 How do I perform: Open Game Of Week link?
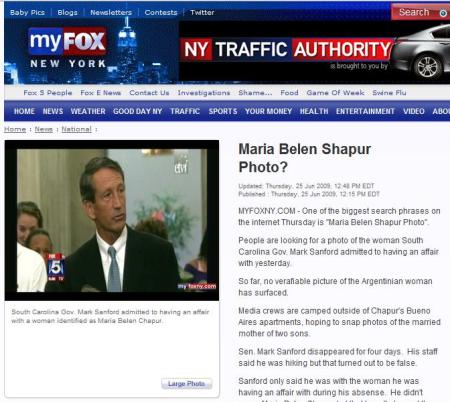click(335, 93)
